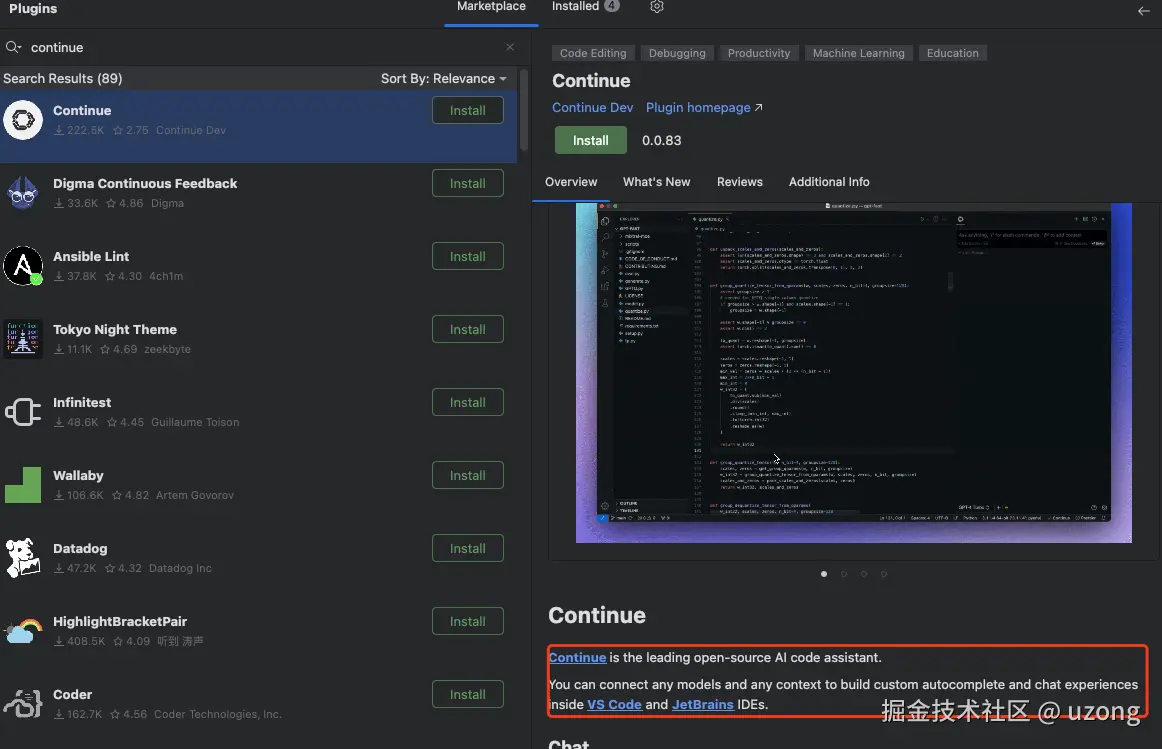
Task: Switch to the Installed tab
Action: pyautogui.click(x=585, y=7)
